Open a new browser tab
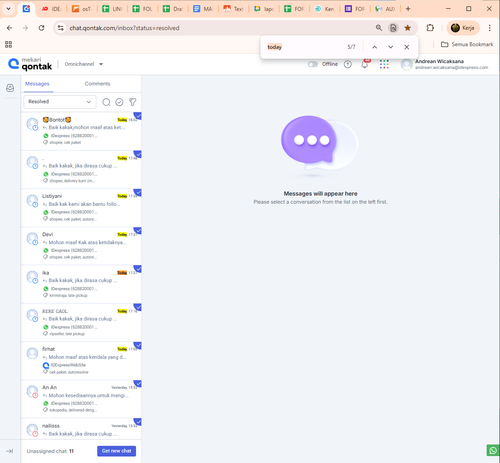 point(408,9)
